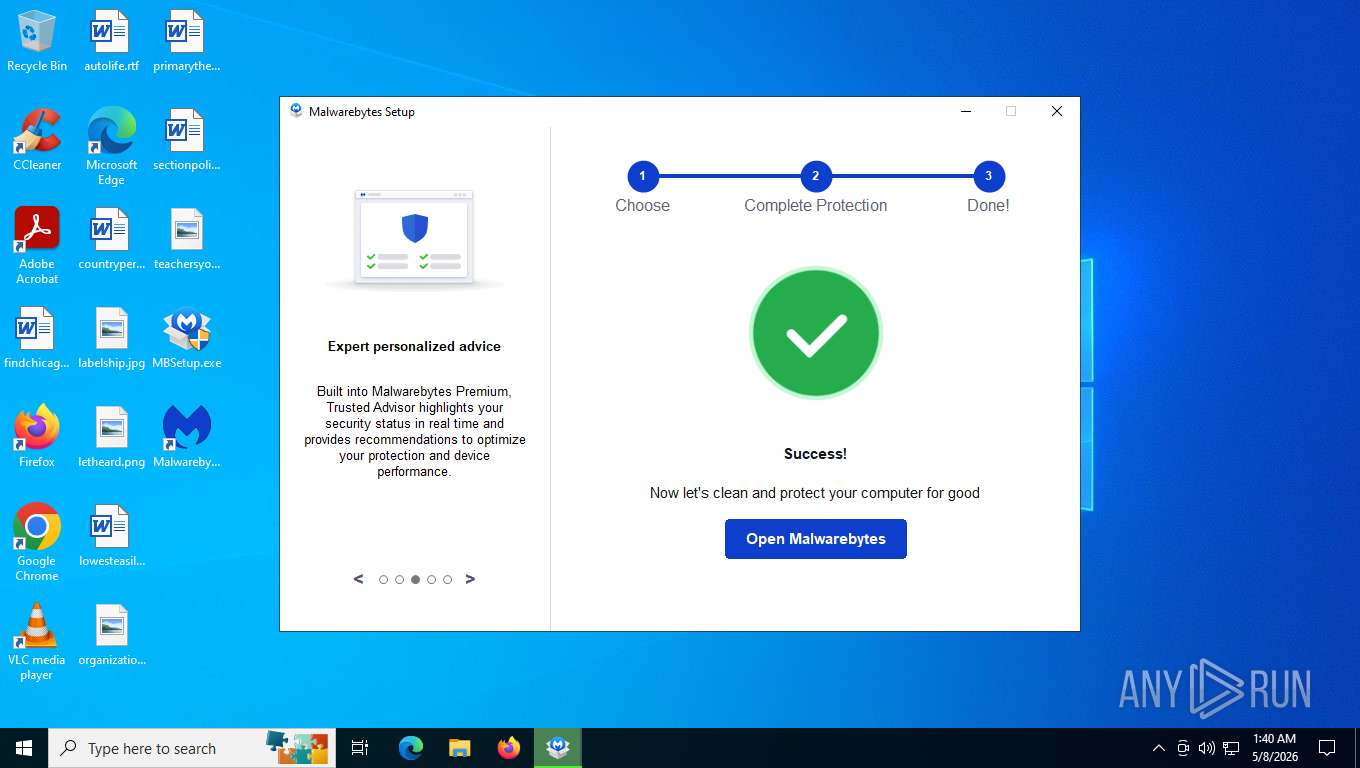Launch Edge from the taskbar
The height and width of the screenshot is (768, 1360).
(x=410, y=748)
